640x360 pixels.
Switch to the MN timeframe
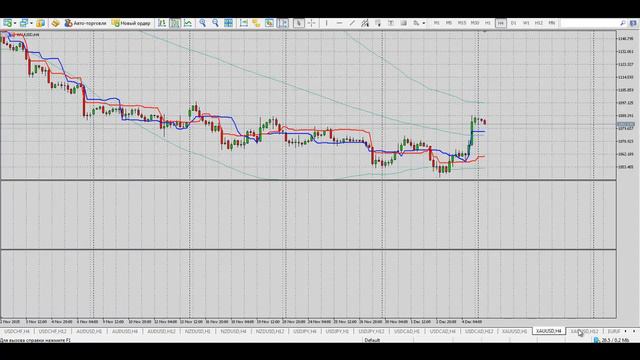552,23
